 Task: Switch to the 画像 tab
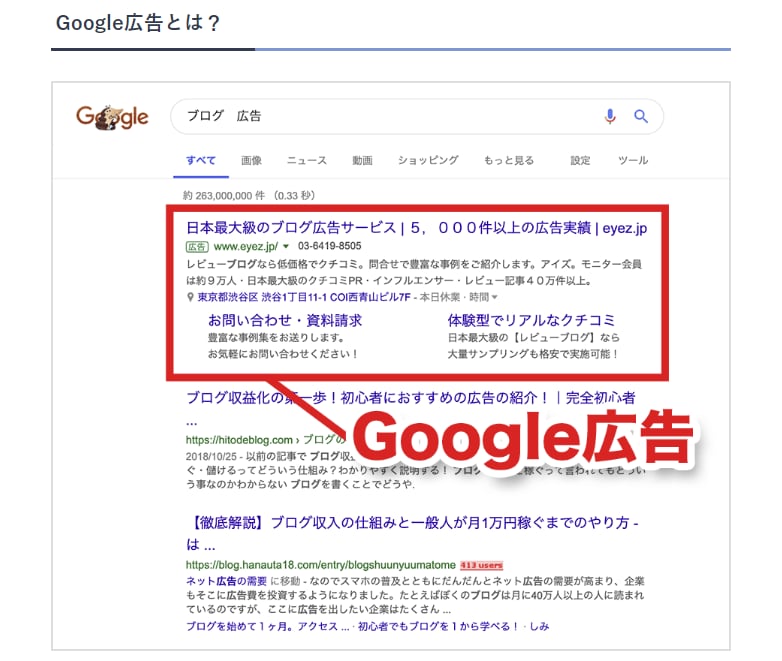(x=251, y=161)
